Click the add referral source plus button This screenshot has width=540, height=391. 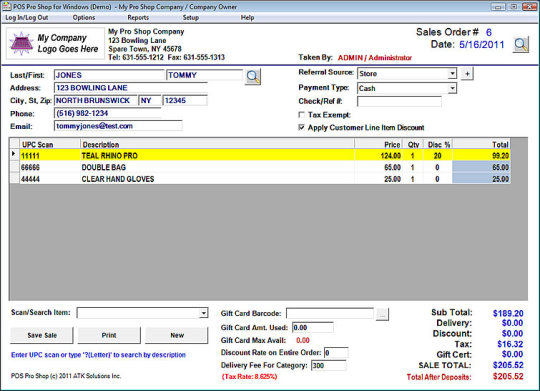[x=467, y=74]
